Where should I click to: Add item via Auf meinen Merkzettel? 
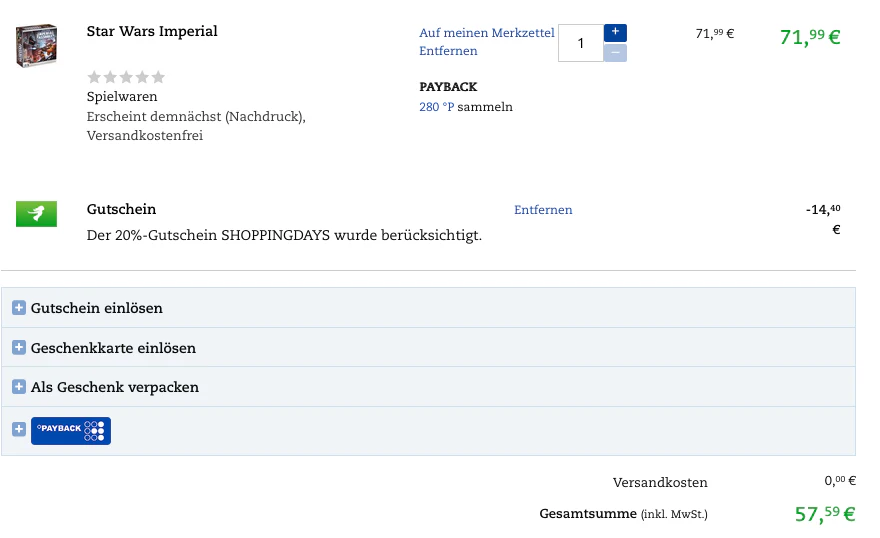[487, 33]
